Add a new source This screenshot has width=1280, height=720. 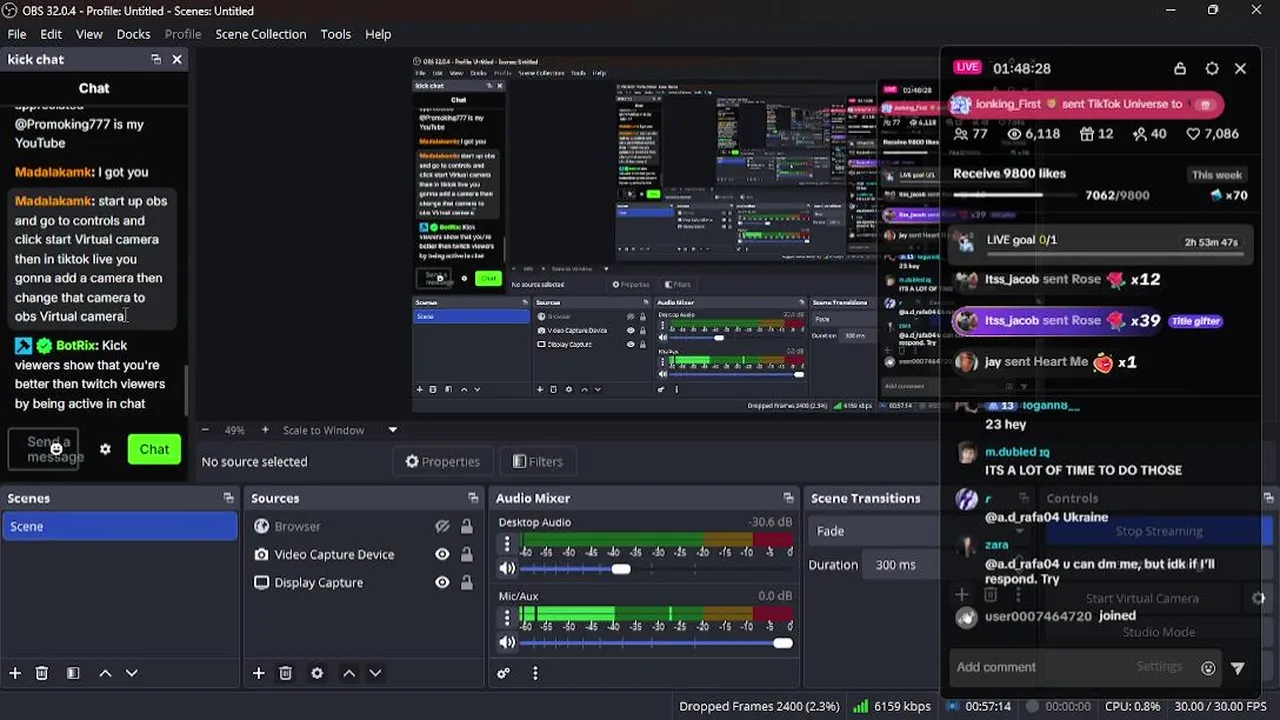click(259, 673)
